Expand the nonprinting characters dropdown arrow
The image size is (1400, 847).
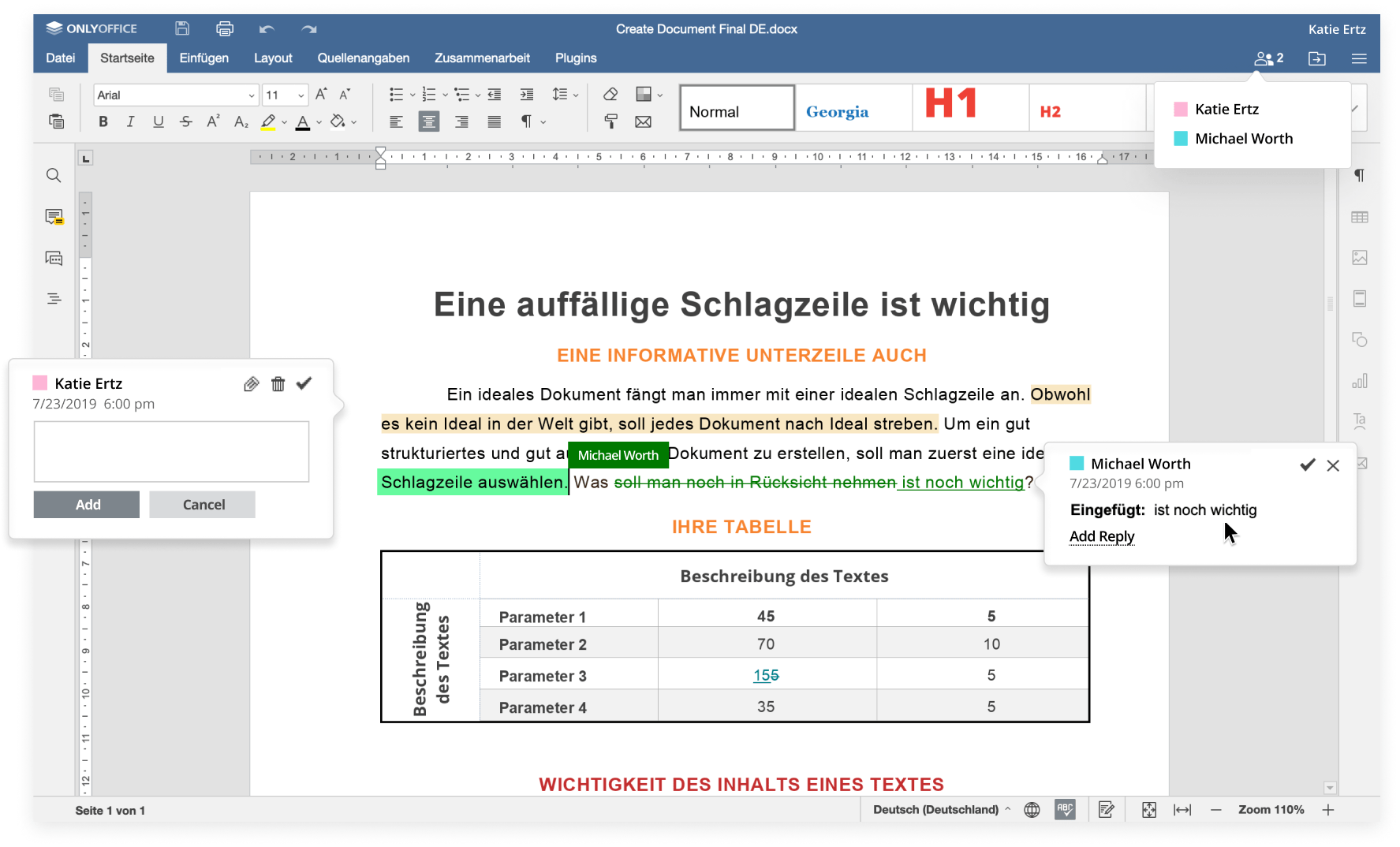(543, 122)
